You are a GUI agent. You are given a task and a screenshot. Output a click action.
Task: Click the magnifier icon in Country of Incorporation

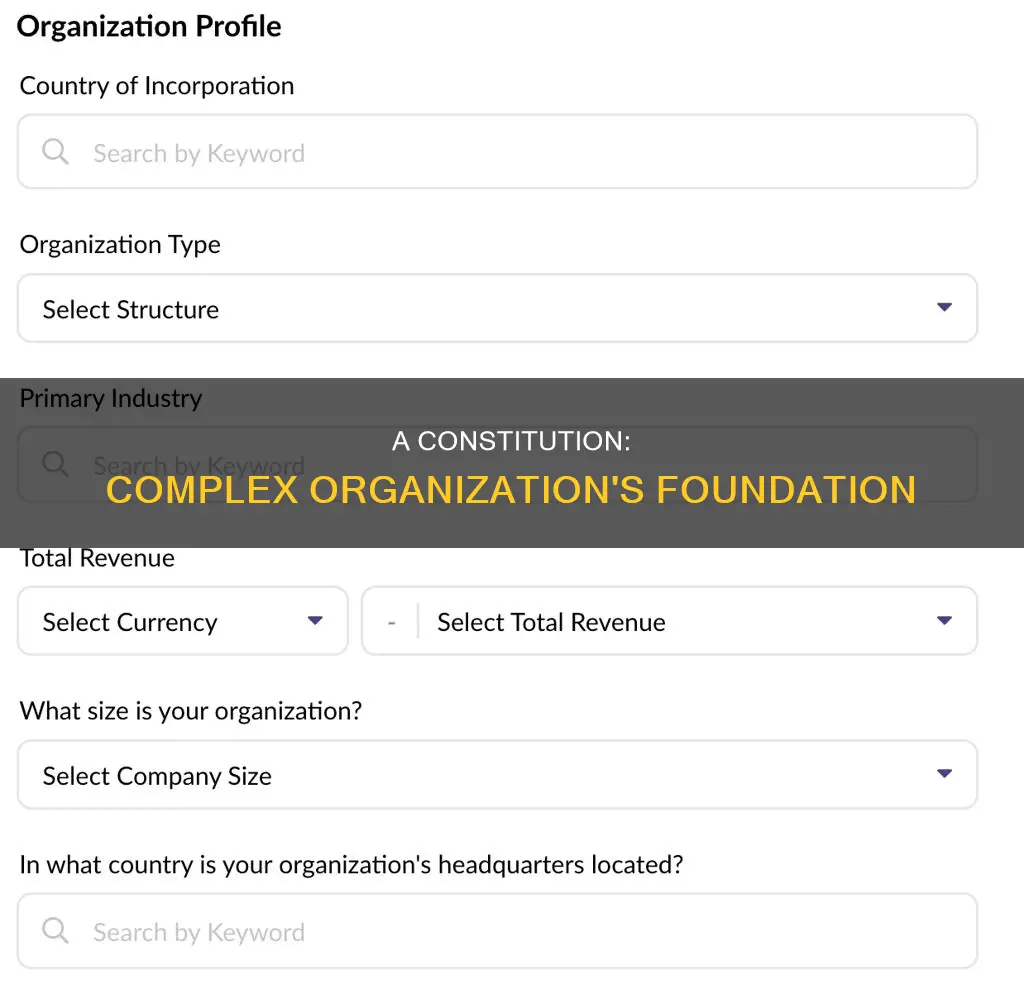pos(56,152)
